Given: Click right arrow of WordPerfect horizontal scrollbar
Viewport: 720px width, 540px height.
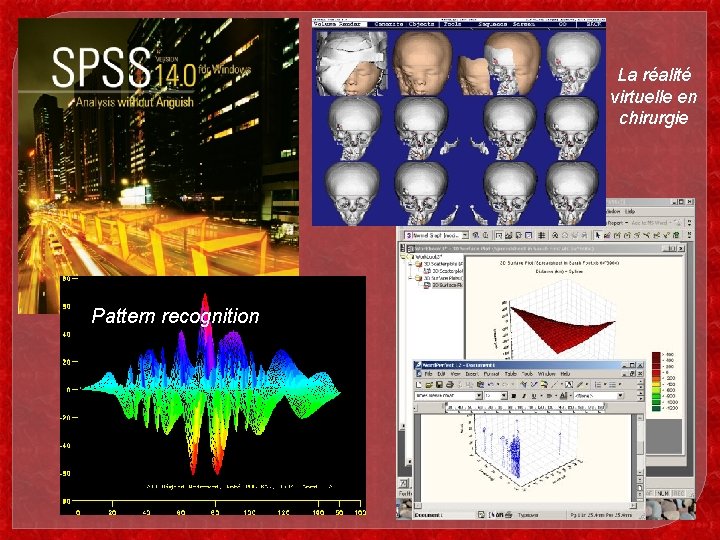Looking at the screenshot, I should (633, 505).
